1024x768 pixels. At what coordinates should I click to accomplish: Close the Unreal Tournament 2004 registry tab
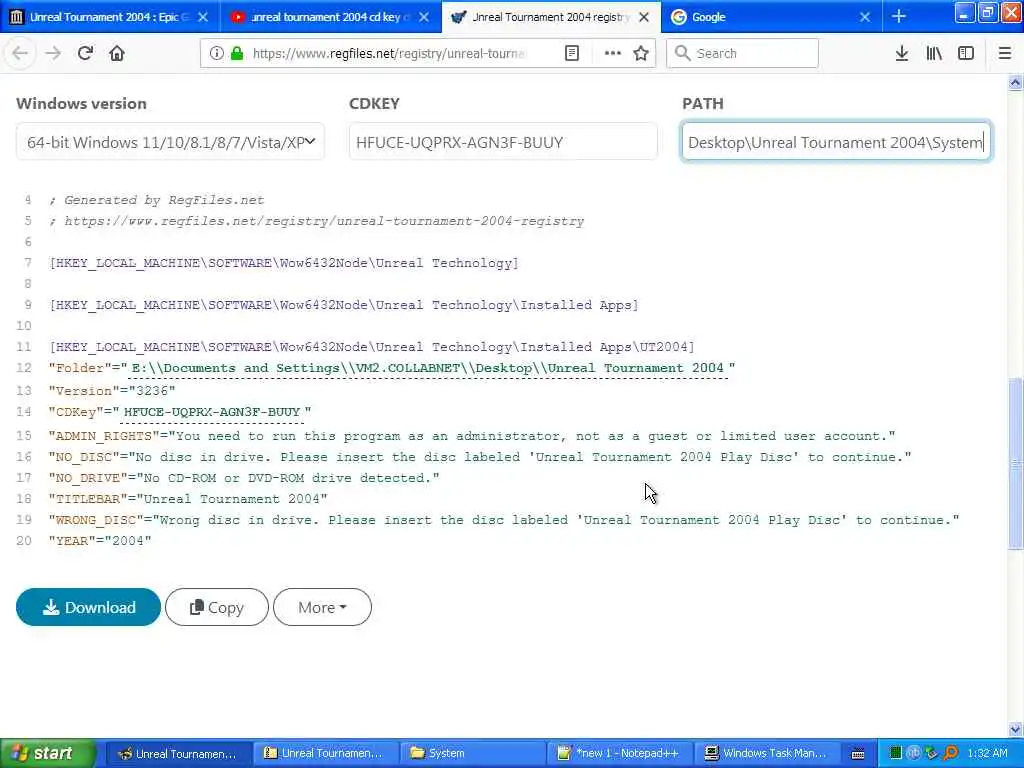(x=644, y=17)
